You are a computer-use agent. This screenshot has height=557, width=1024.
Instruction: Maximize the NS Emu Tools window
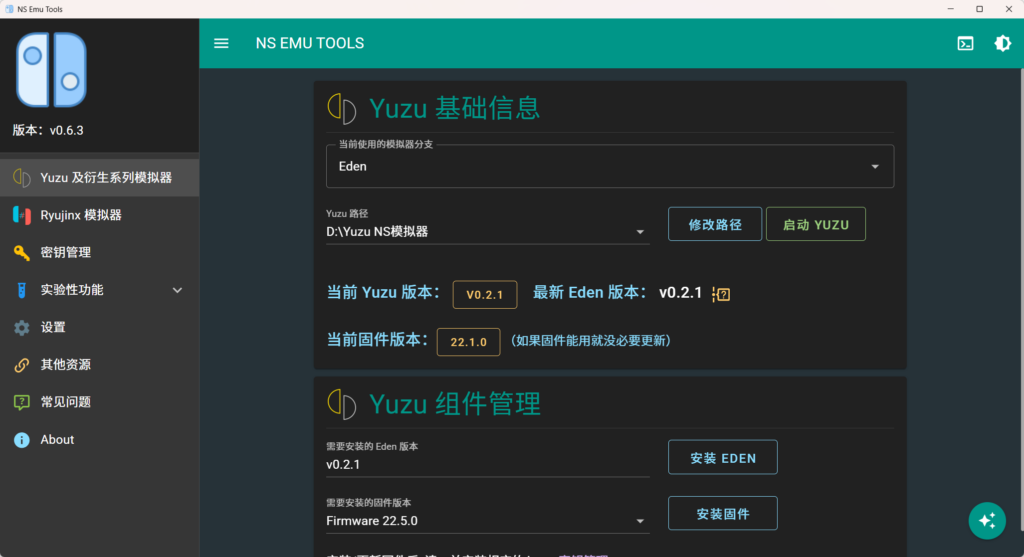point(979,9)
